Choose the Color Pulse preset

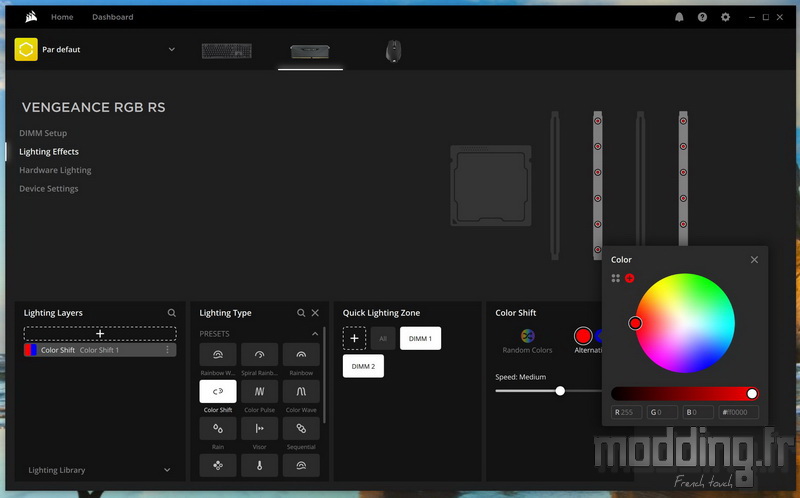pyautogui.click(x=259, y=391)
